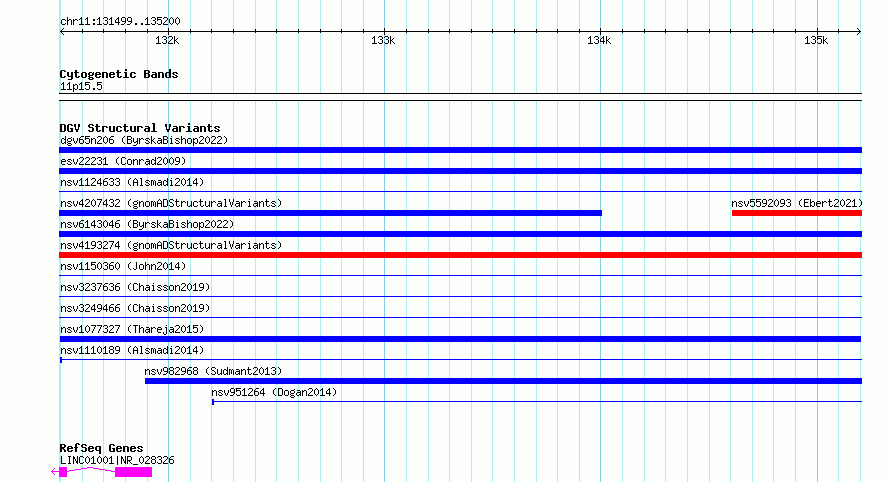Click the DGV Structural Variants track title
The width and height of the screenshot is (890, 482).
pos(140,128)
